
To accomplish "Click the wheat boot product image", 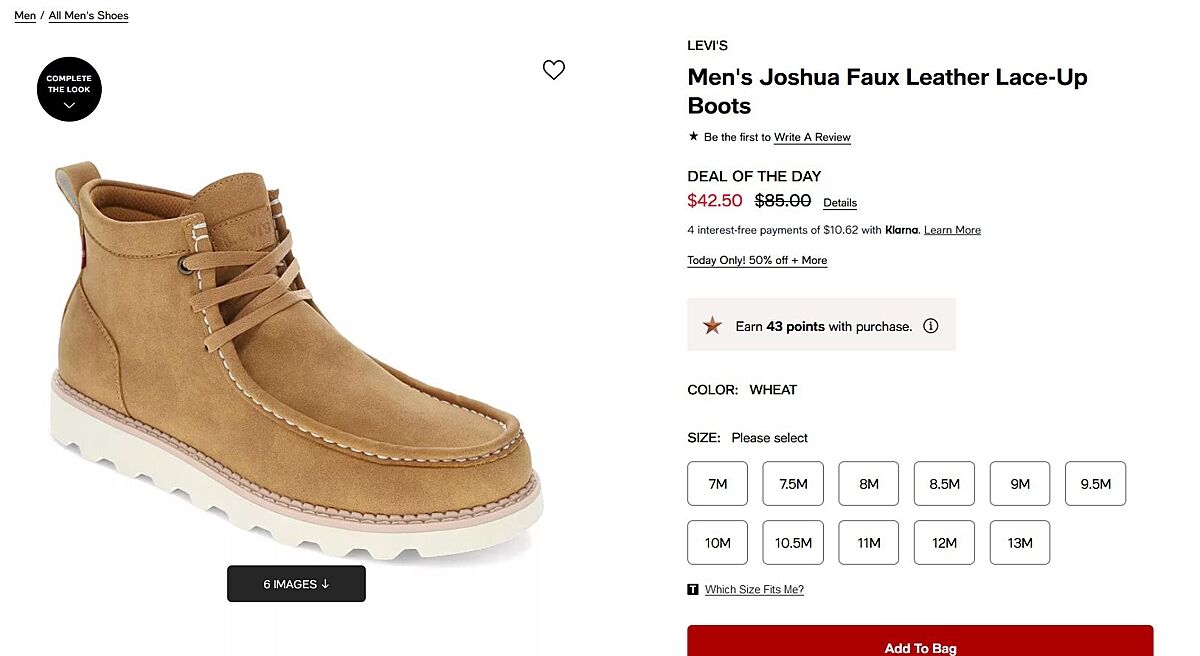I will point(296,360).
